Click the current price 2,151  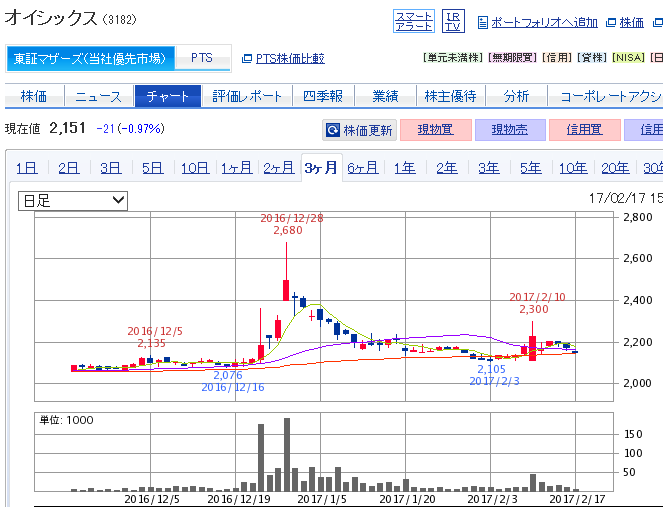point(67,128)
